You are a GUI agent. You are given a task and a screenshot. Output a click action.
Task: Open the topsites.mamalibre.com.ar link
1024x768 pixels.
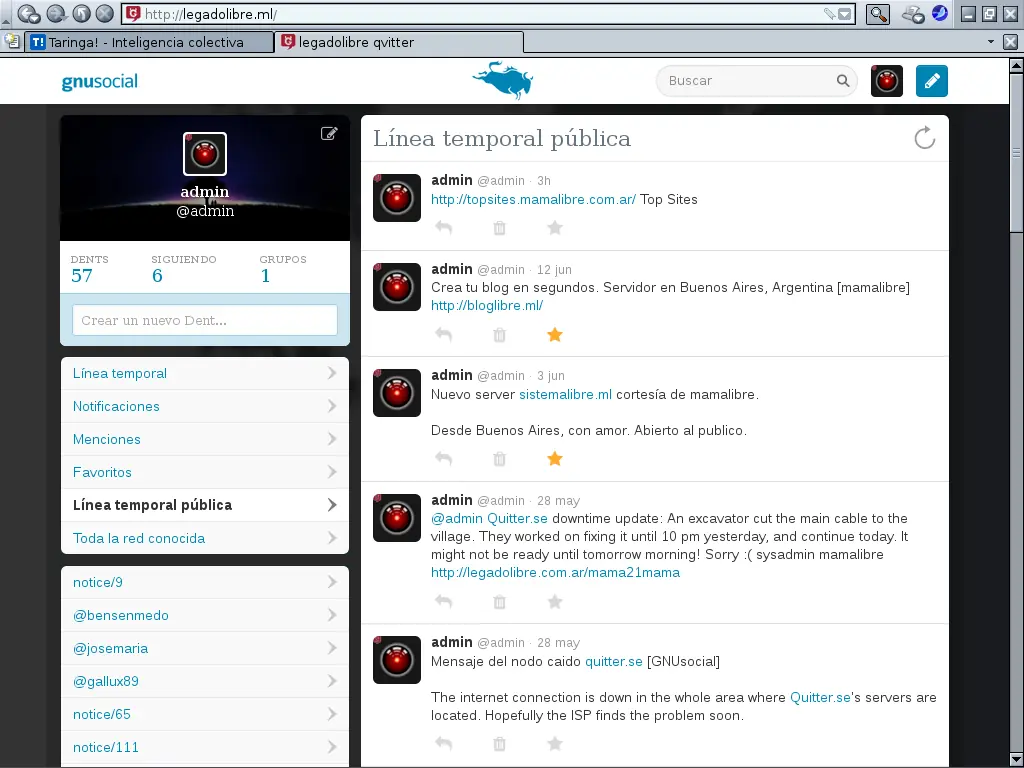click(534, 199)
